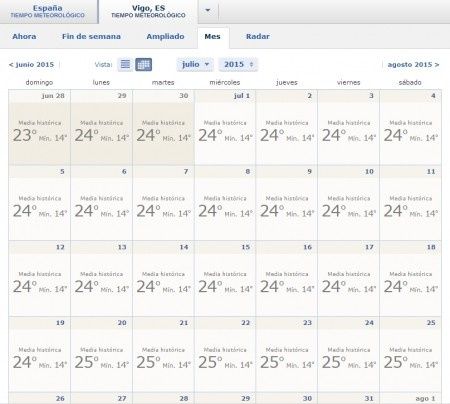Click day 20 calendar cell
Viewport: 450px width, 404px height.
coord(101,354)
